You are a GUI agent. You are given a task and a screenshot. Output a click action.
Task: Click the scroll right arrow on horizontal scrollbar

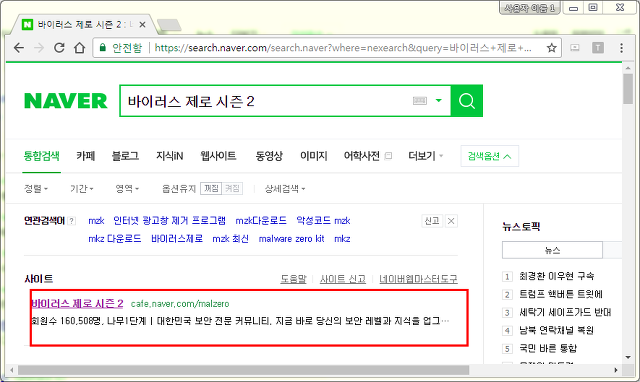pos(616,370)
